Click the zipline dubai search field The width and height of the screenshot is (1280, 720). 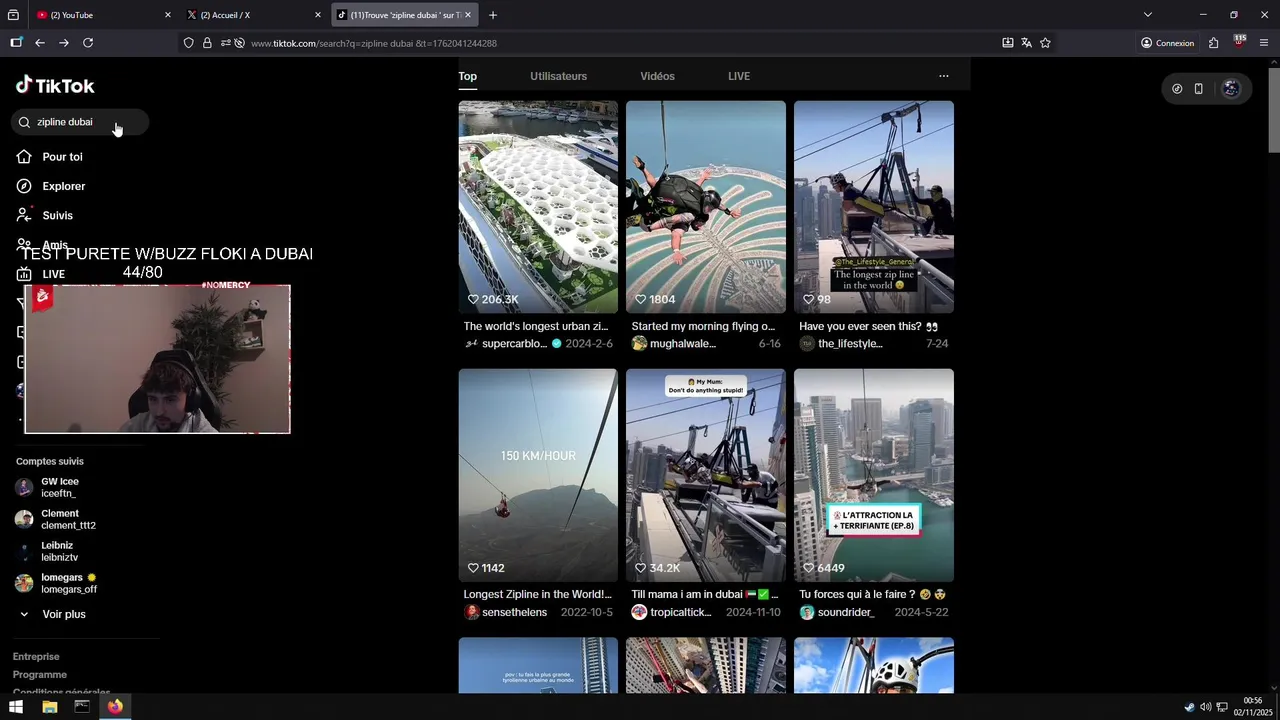[80, 122]
